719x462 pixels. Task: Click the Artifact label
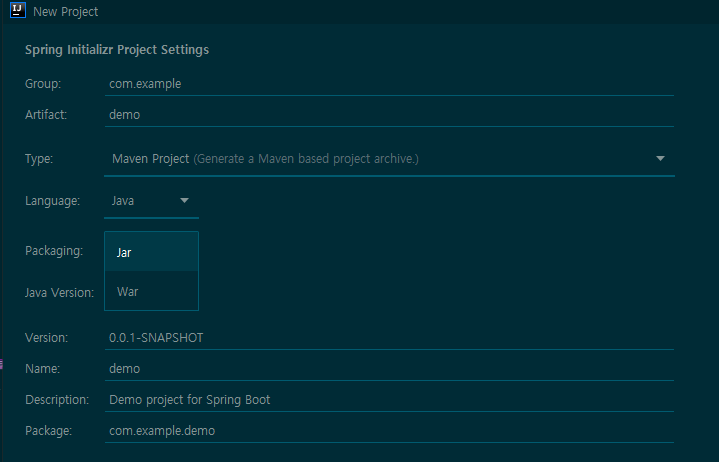[x=46, y=115]
